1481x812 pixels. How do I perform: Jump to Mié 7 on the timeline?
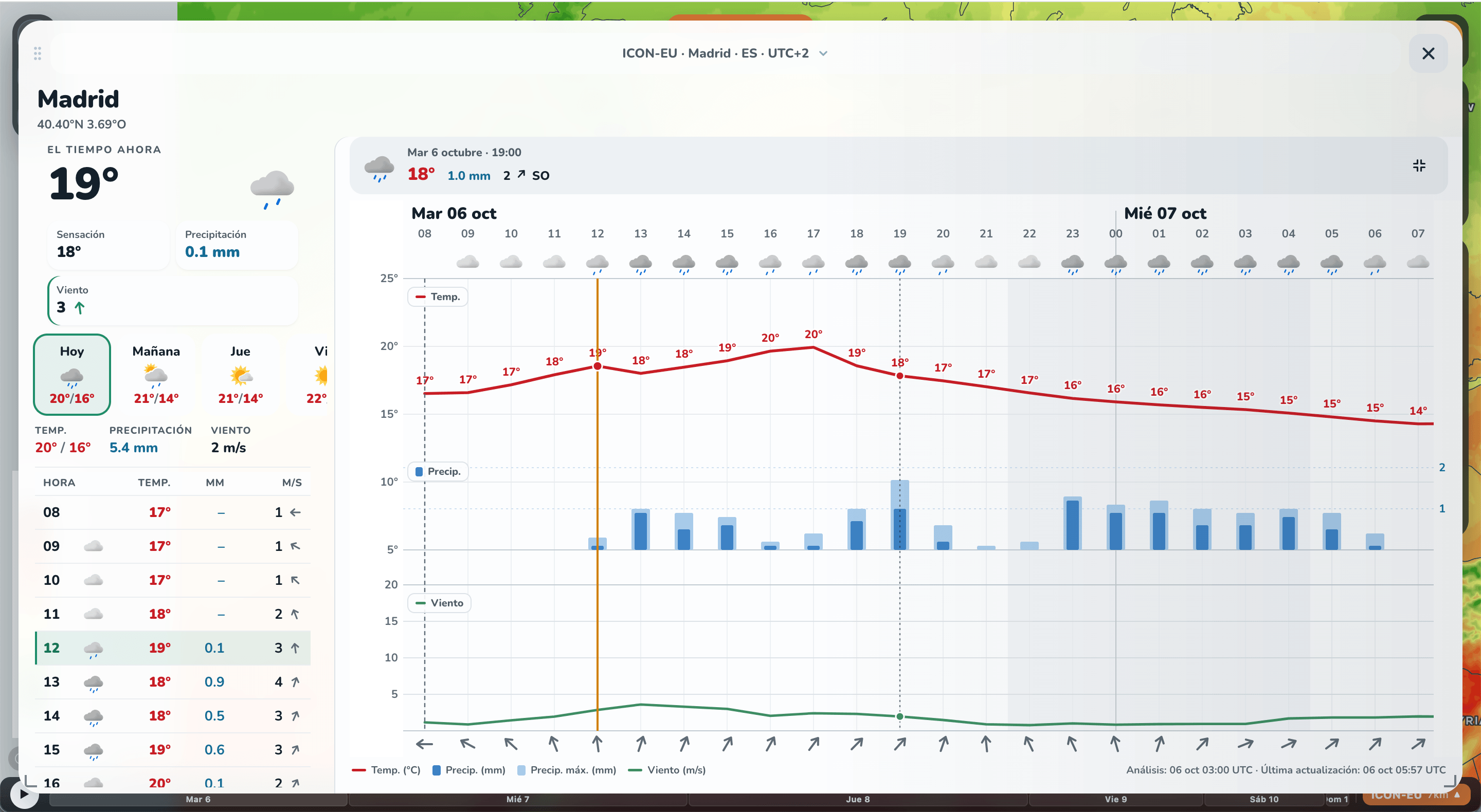(x=517, y=799)
